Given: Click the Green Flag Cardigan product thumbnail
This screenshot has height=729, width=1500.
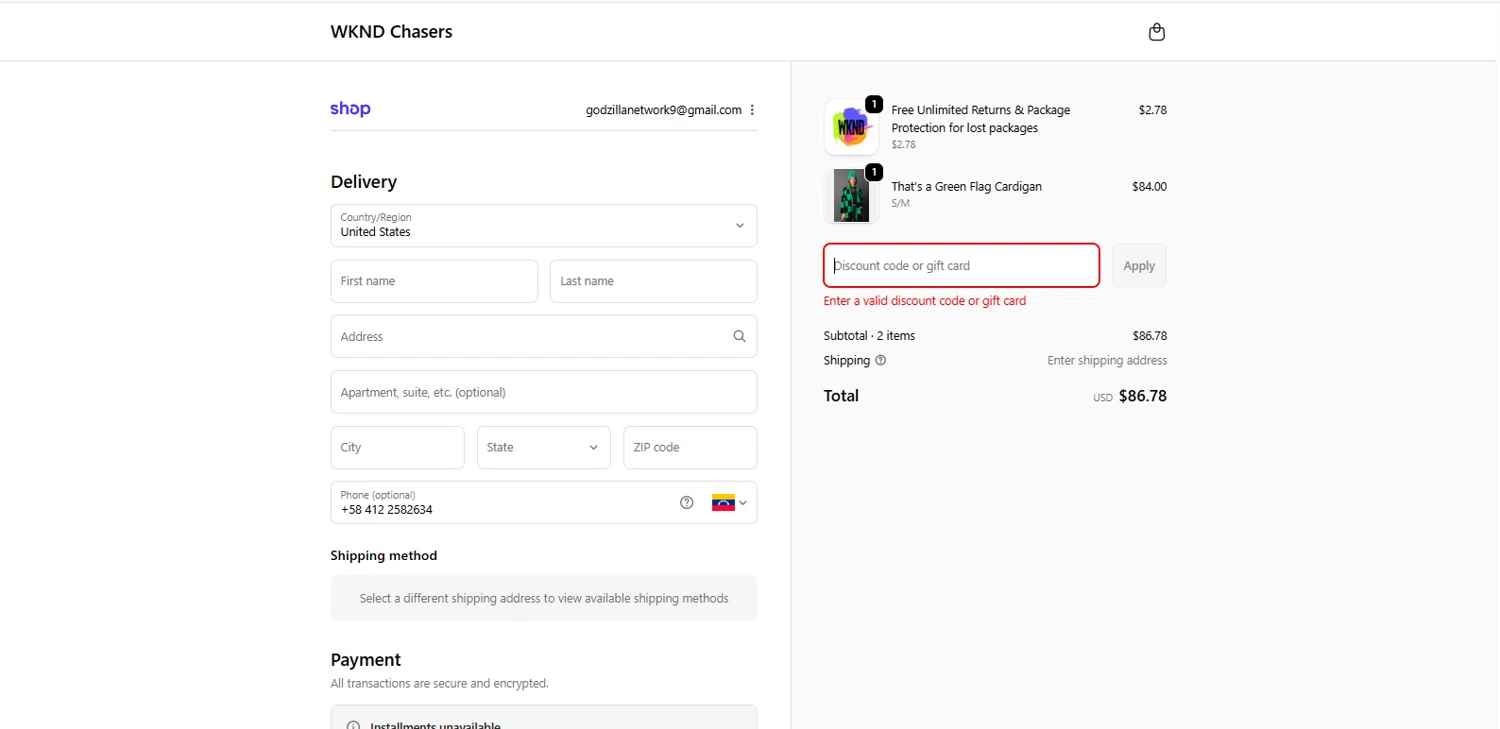Looking at the screenshot, I should coord(851,195).
